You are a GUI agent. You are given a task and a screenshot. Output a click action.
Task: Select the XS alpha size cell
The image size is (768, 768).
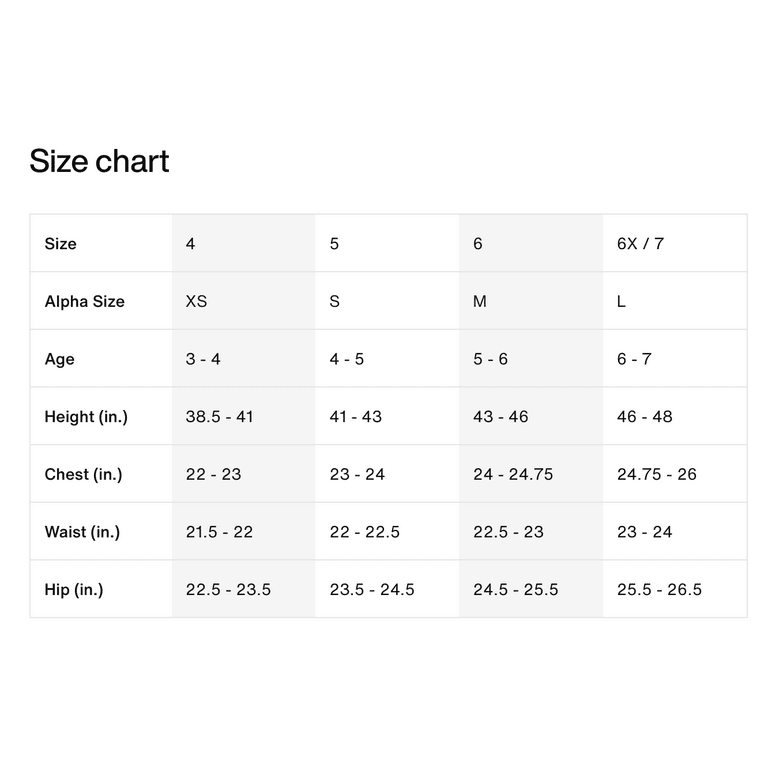[197, 301]
